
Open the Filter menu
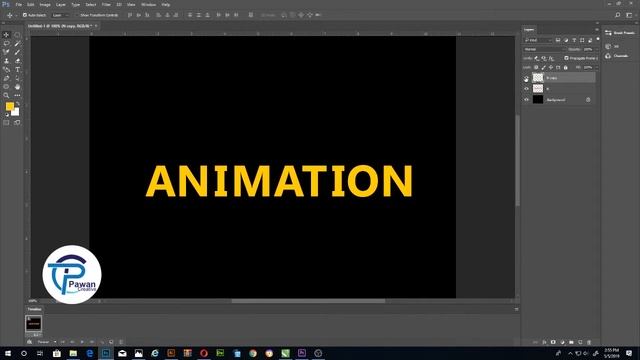[x=106, y=4]
